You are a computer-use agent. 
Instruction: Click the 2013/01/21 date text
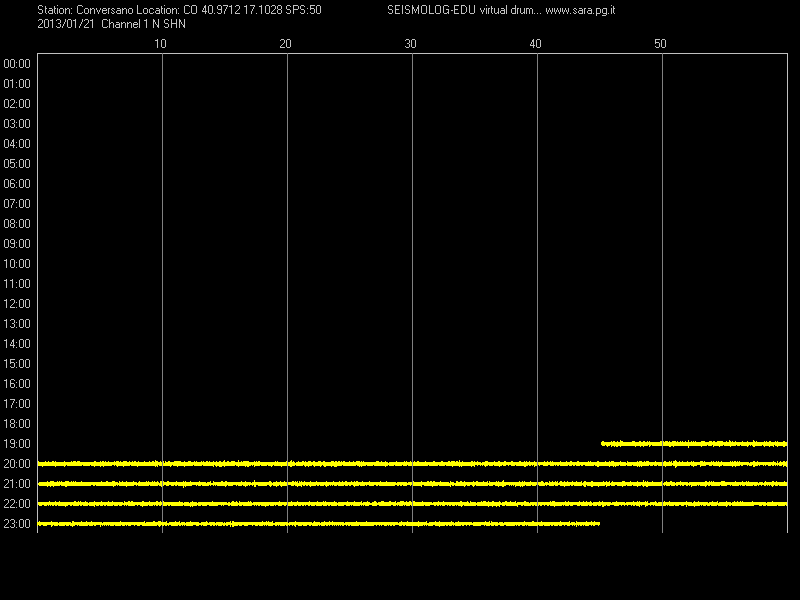66,24
